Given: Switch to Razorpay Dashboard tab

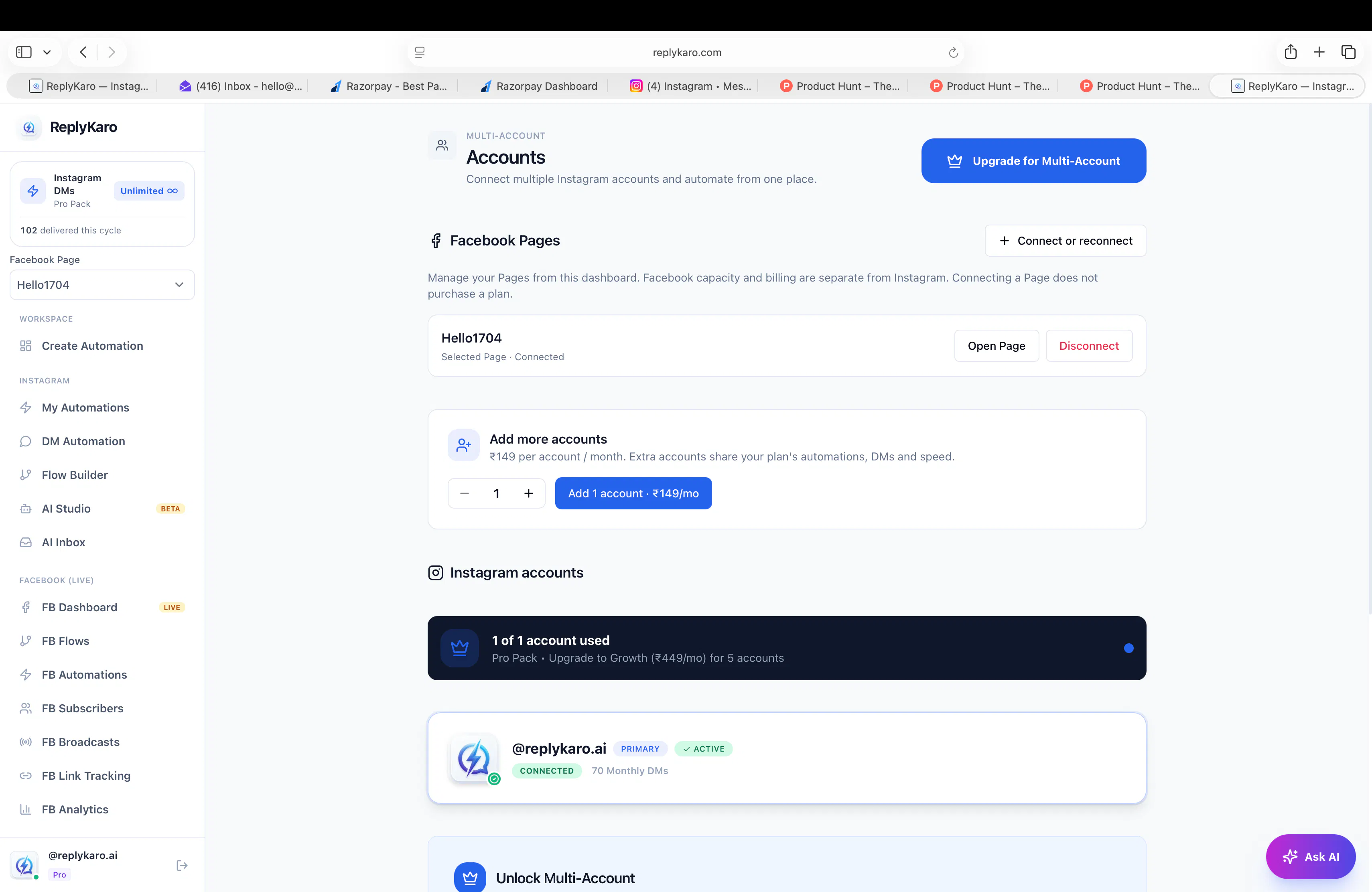Looking at the screenshot, I should point(538,86).
